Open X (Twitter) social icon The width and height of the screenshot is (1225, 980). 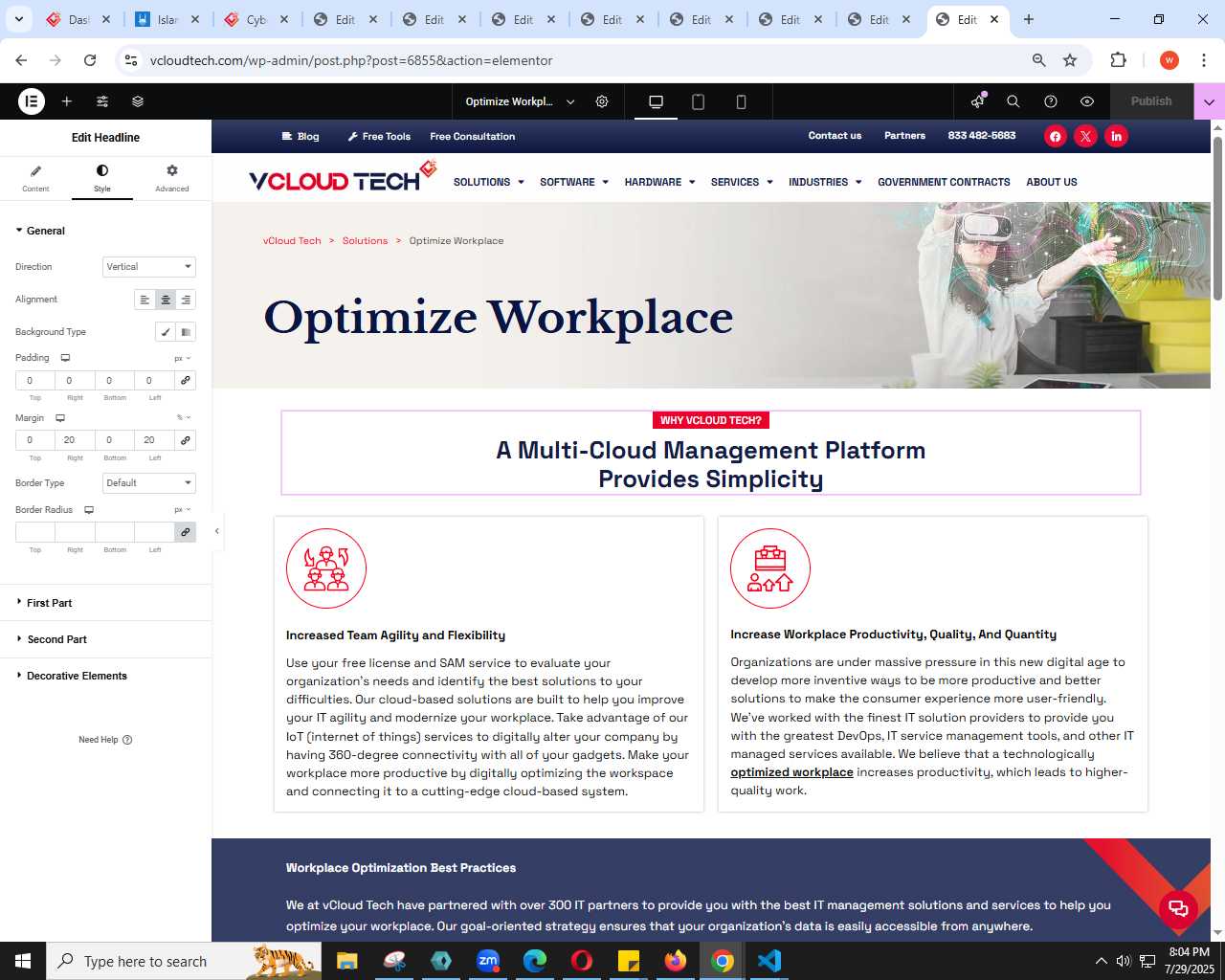pyautogui.click(x=1085, y=137)
